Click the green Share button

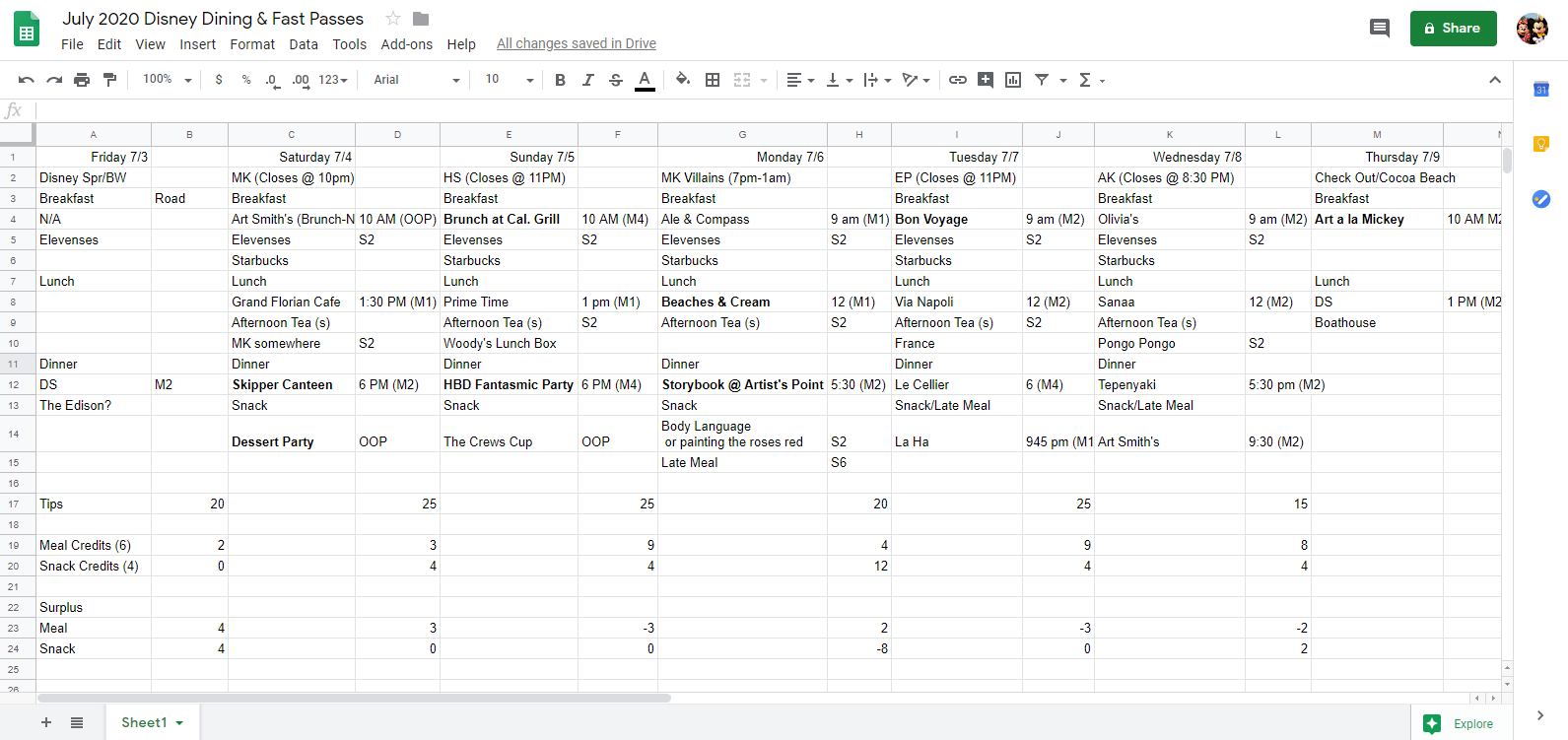coord(1454,29)
